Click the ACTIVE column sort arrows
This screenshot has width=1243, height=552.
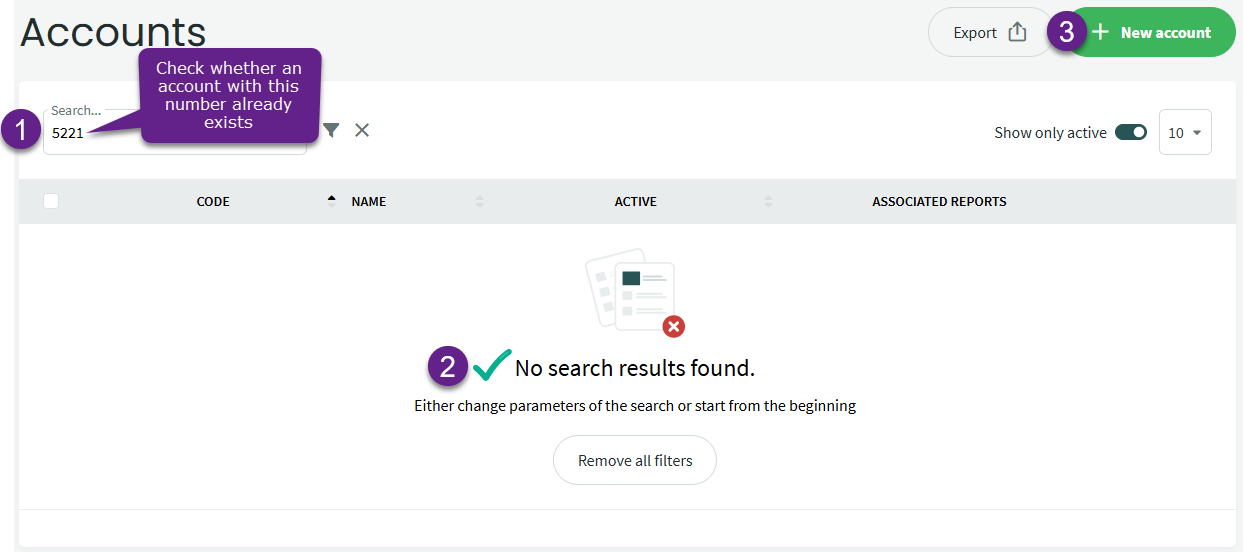769,201
